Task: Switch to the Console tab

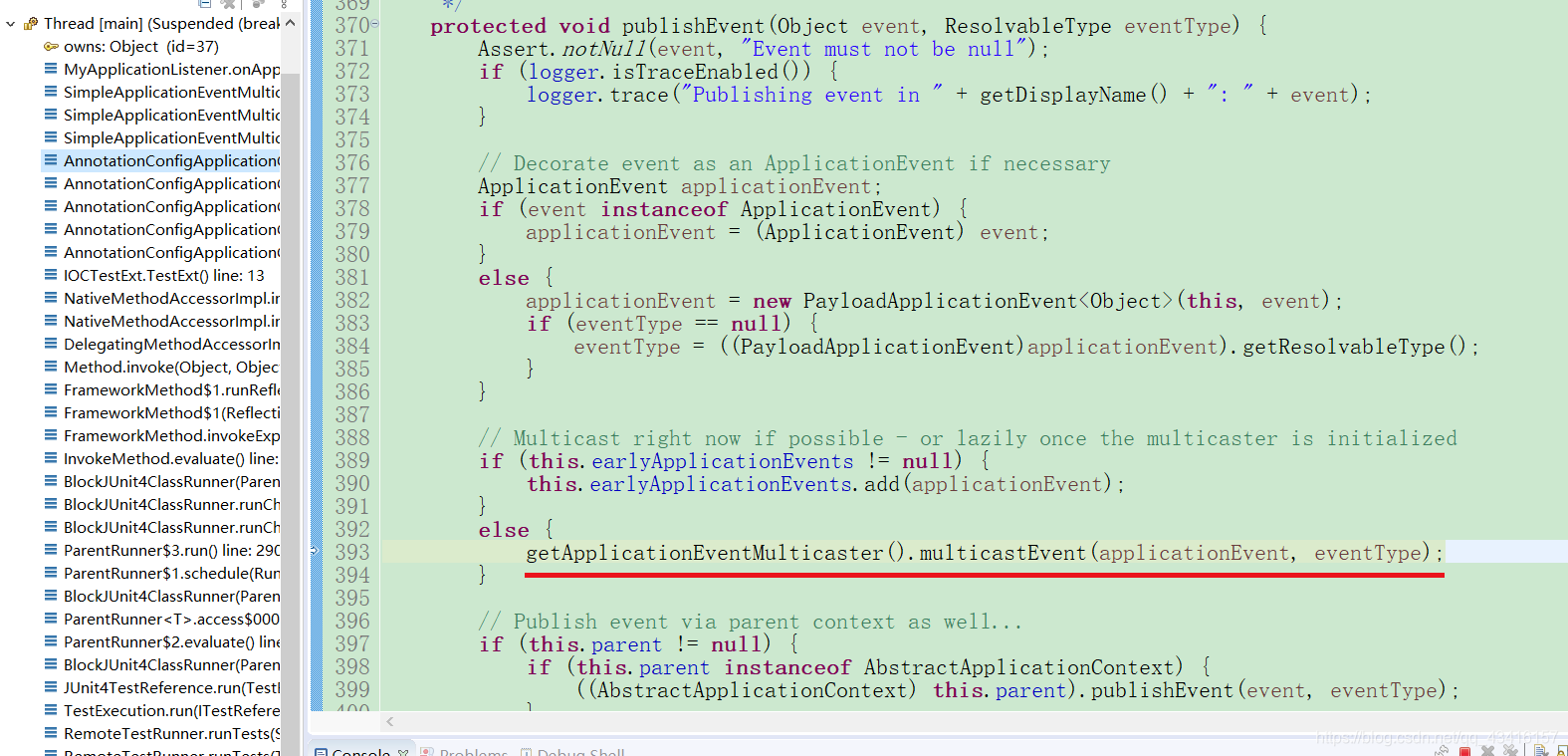Action: tap(360, 751)
